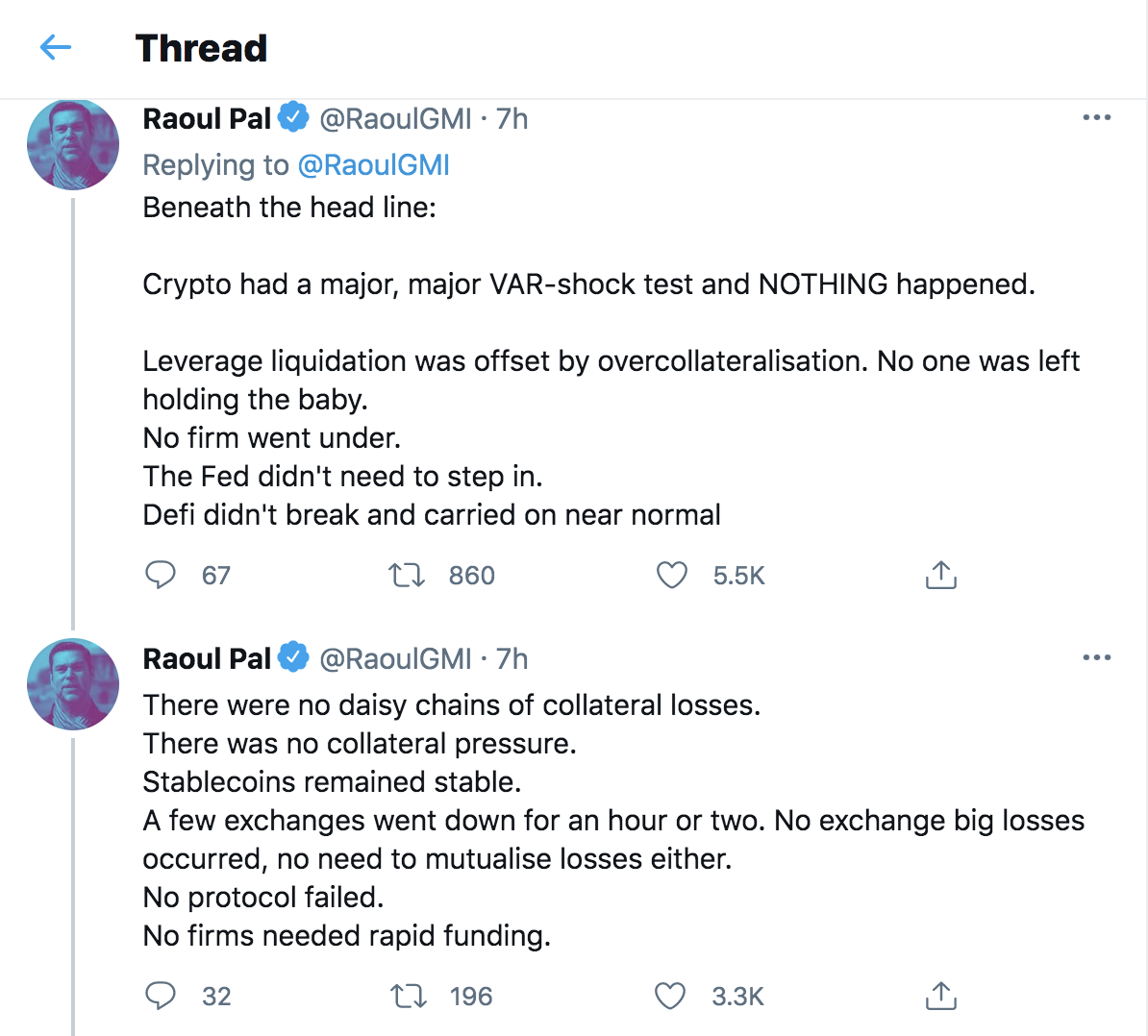Viewport: 1148px width, 1036px height.
Task: Open Raoul Pal's profile from the second tweet name
Action: [x=207, y=658]
